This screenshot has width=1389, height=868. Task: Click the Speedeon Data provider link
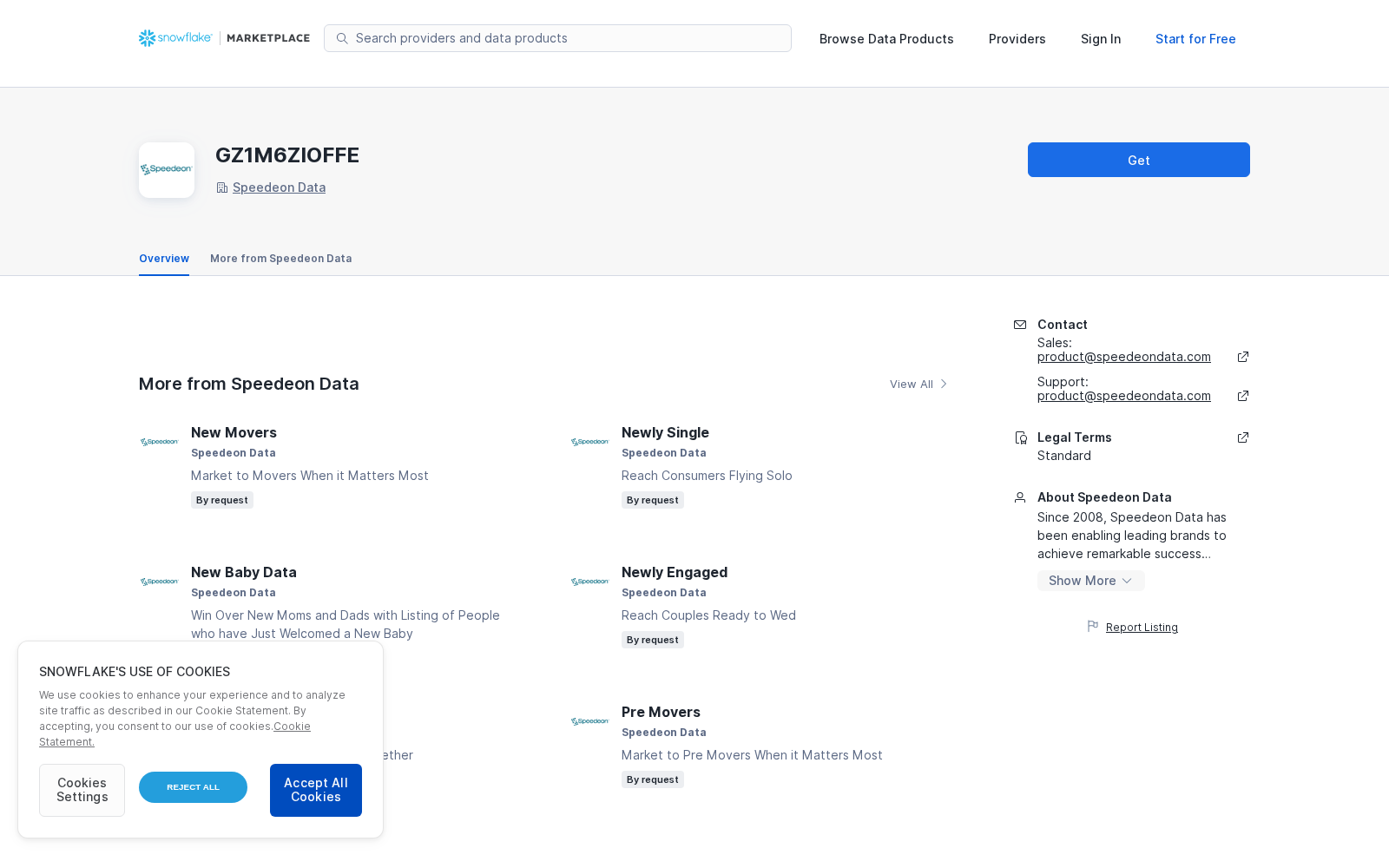[x=279, y=187]
